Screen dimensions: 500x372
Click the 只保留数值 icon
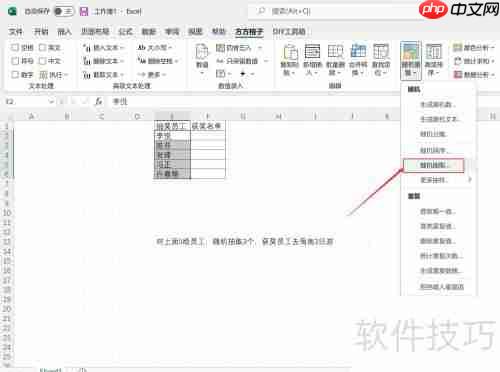coord(220,61)
